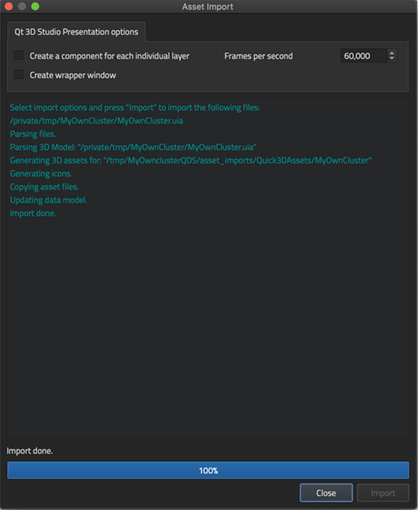Click the log line 'Copying asset files.'
The width and height of the screenshot is (418, 510).
click(x=44, y=187)
